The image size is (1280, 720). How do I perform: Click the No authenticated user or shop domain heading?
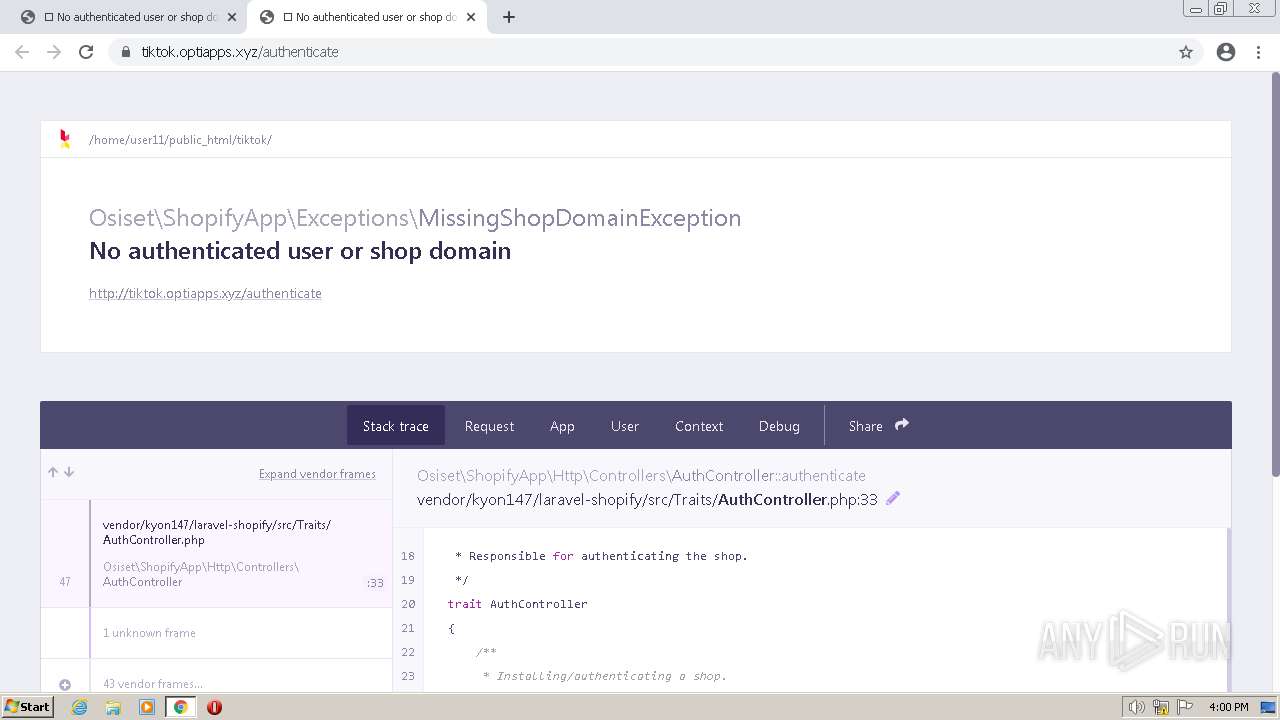point(300,251)
